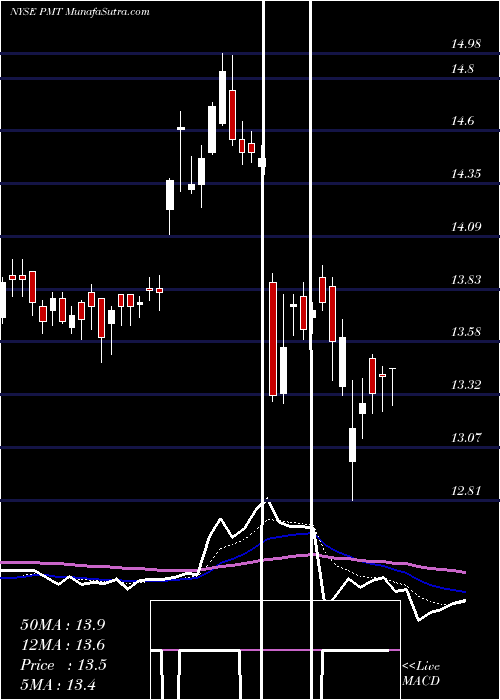Click the 12MA : 13.6 value
The width and height of the screenshot is (500, 700).
pyautogui.click(x=63, y=645)
